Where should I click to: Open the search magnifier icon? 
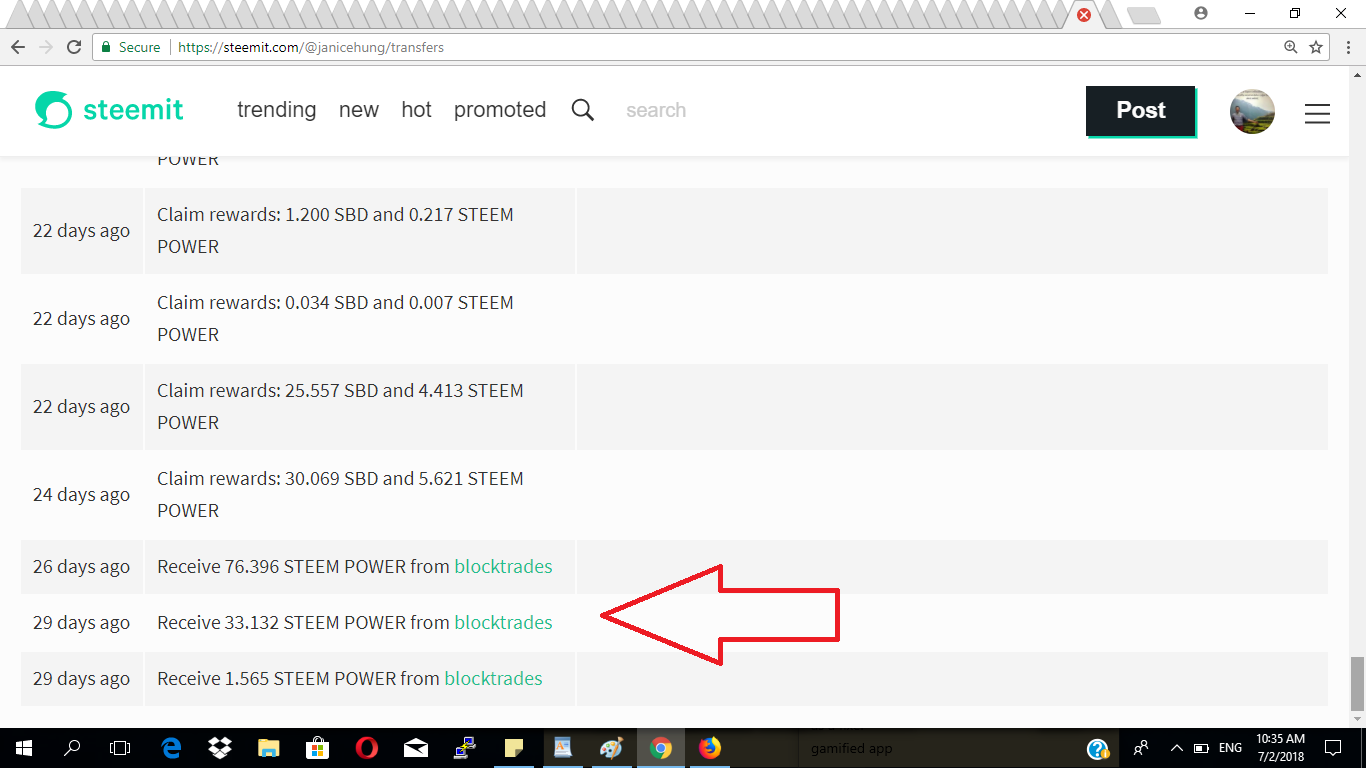click(x=583, y=110)
